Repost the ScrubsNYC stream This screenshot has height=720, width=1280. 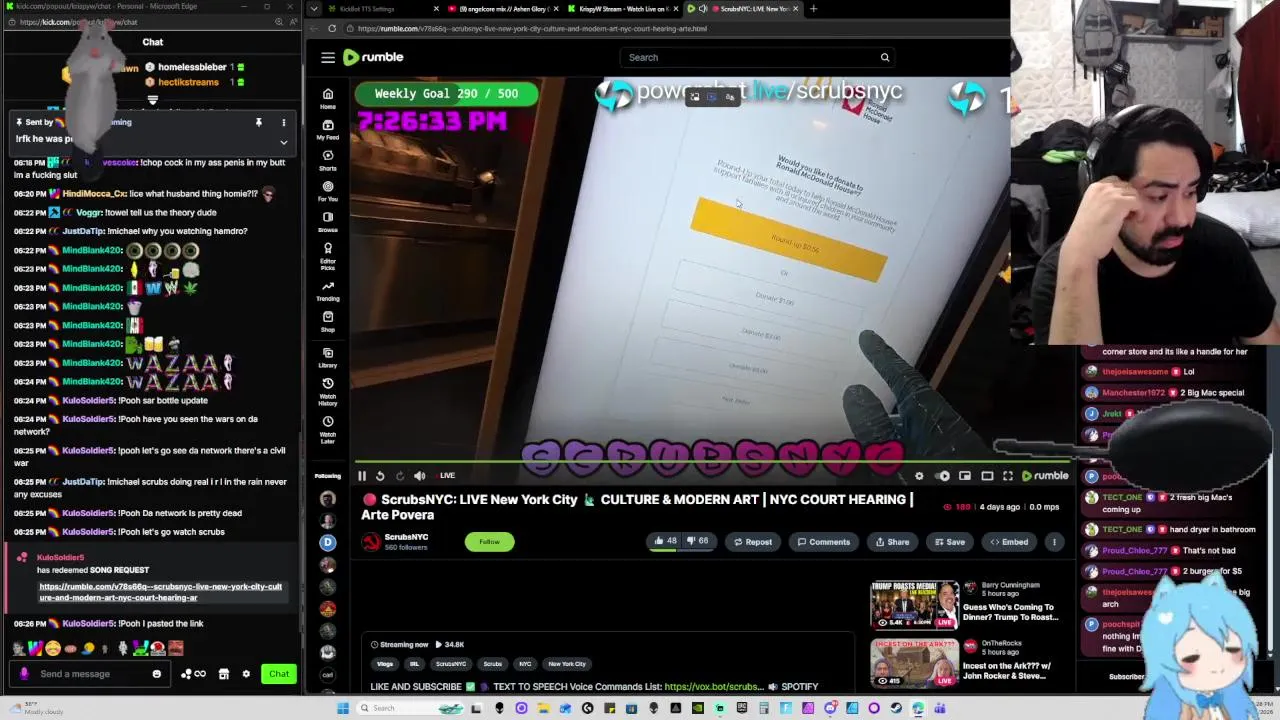pyautogui.click(x=752, y=542)
